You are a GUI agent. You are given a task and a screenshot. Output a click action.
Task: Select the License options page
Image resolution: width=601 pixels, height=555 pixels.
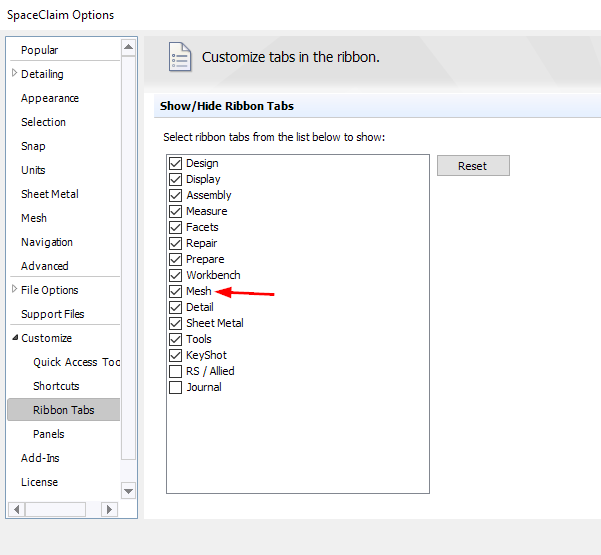coord(39,482)
